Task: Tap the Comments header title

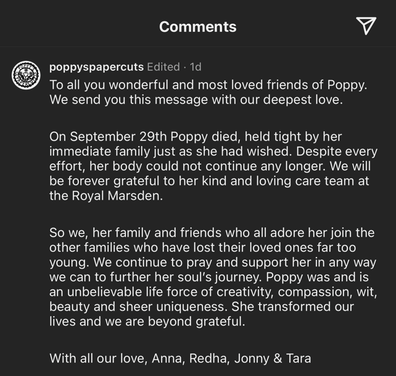Action: [x=198, y=27]
